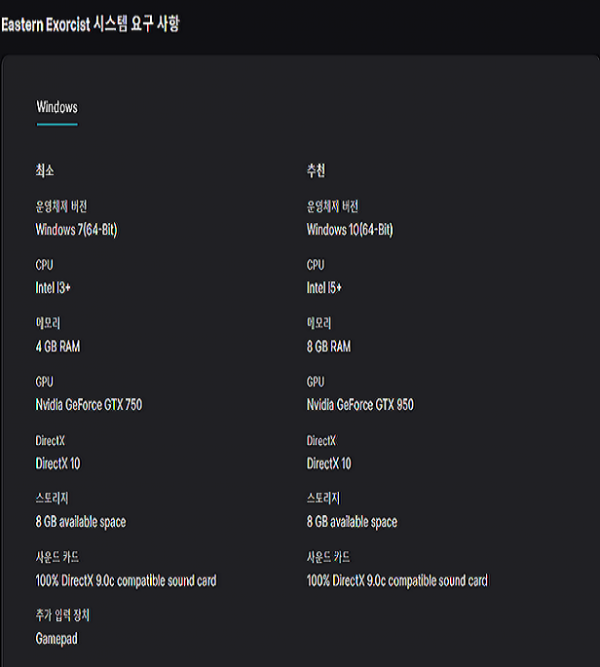Click the Eastern Exorcist 시스템 요구 사항 heading
This screenshot has height=667, width=600.
[x=90, y=24]
